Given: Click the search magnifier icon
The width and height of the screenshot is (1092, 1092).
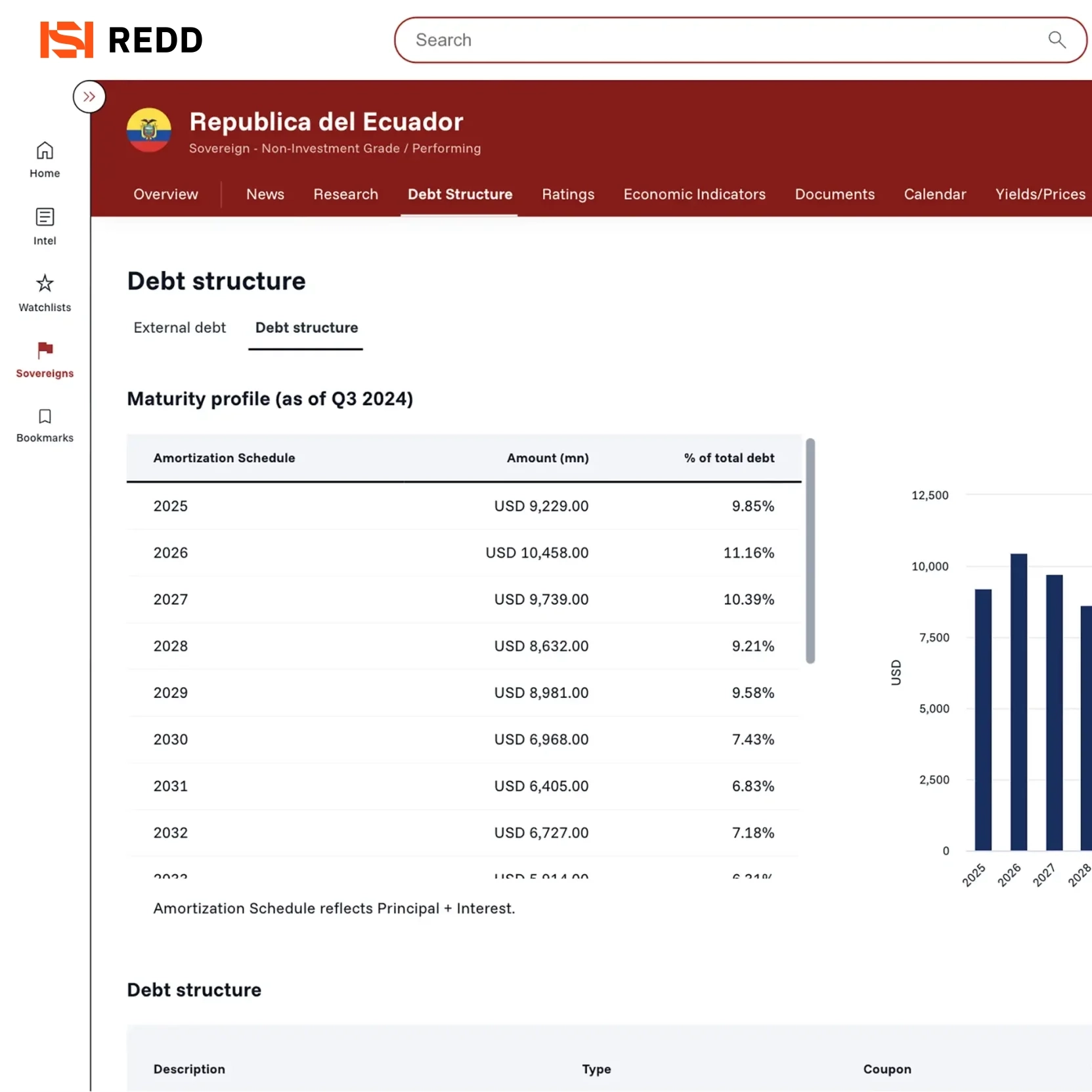Looking at the screenshot, I should click(x=1056, y=40).
